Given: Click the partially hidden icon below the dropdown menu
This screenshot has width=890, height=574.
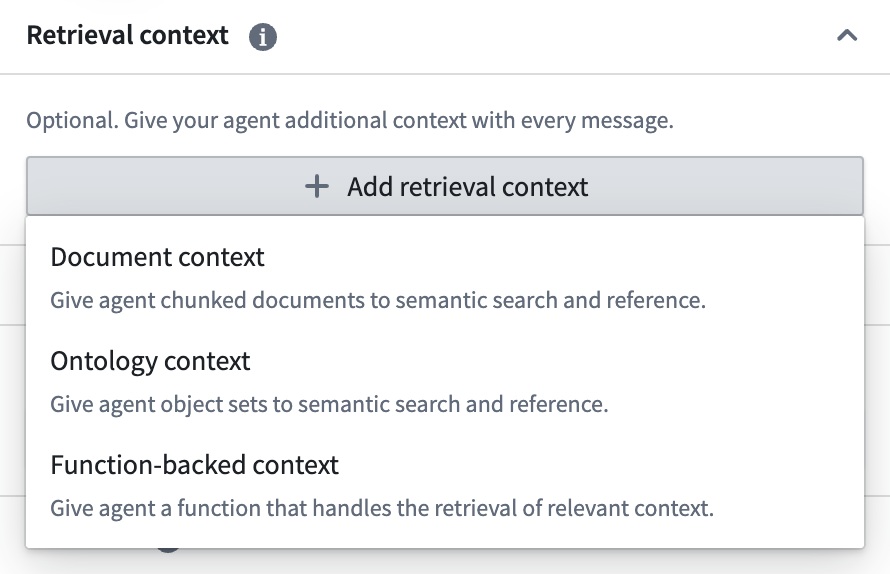Looking at the screenshot, I should (x=168, y=549).
